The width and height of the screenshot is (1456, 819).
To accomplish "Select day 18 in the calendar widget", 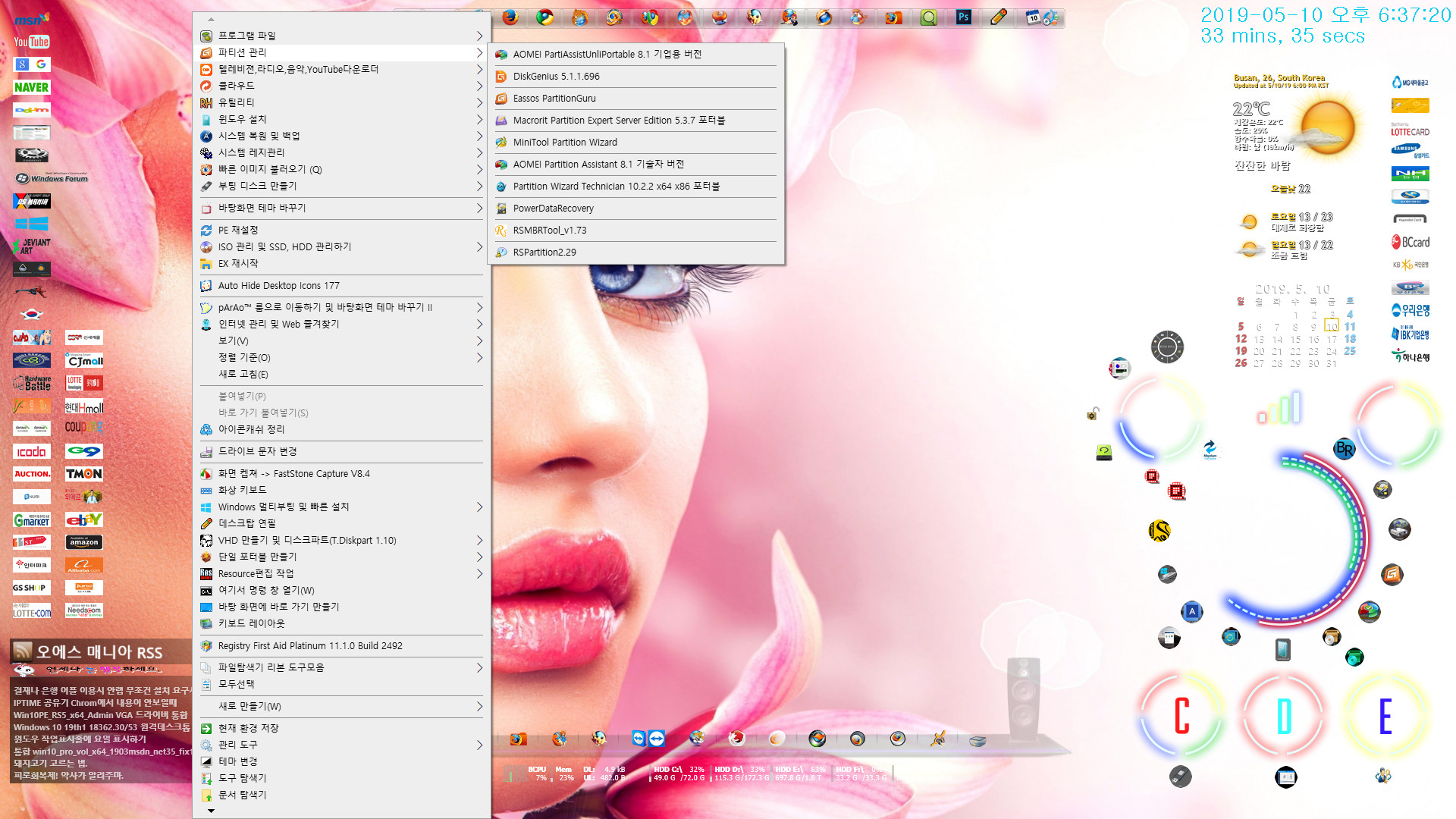I will tap(1350, 339).
